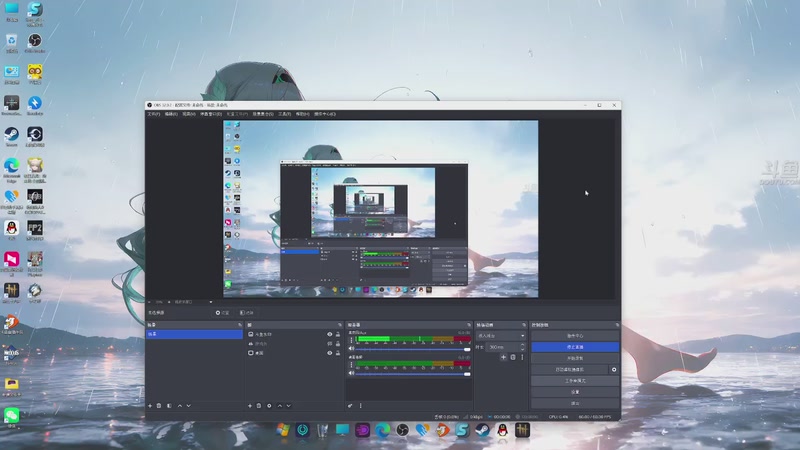Select the highlighted scene in scenes list
The height and width of the screenshot is (450, 800).
point(194,334)
